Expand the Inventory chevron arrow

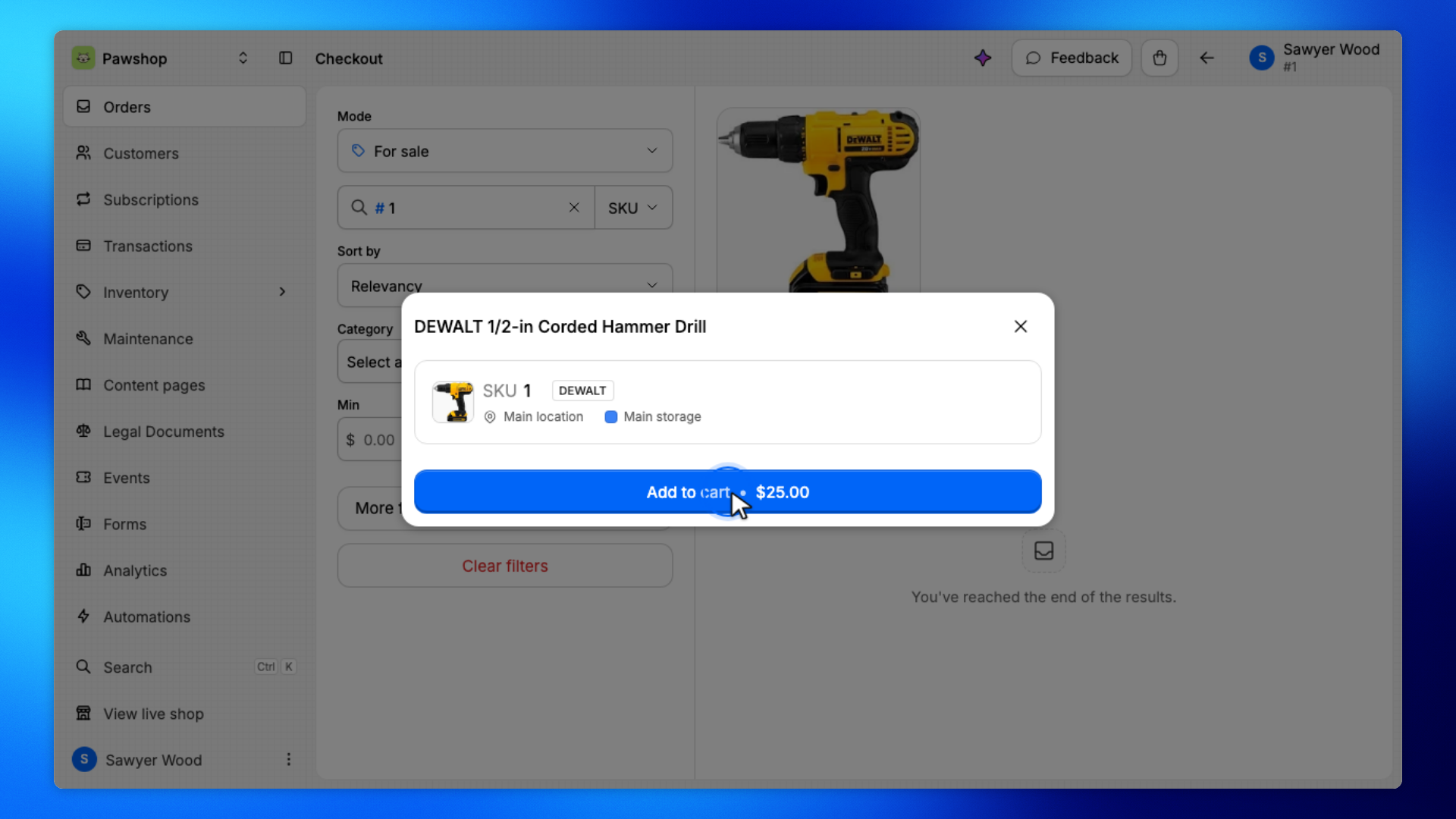coord(282,292)
